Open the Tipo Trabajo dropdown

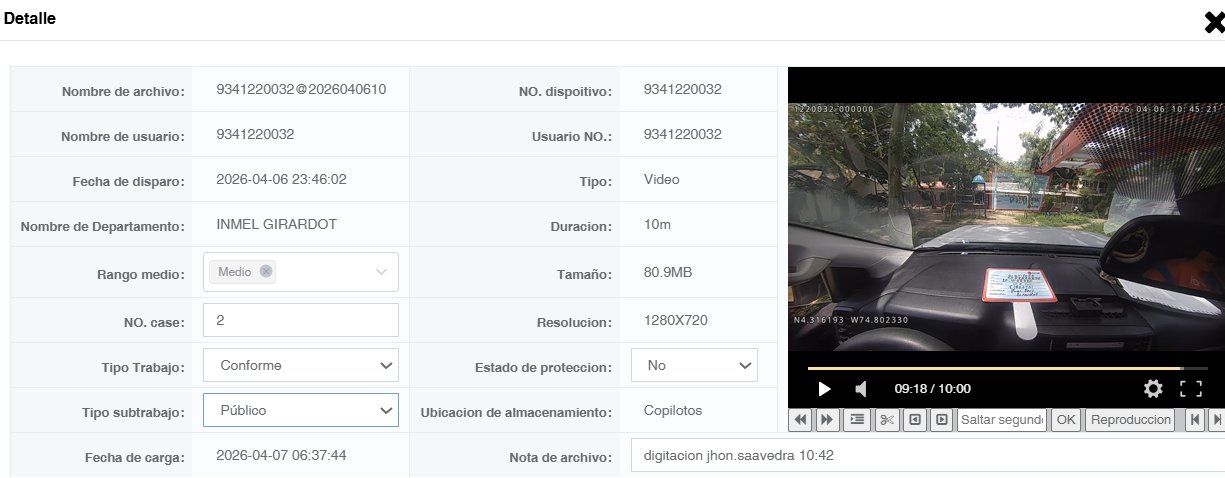pyautogui.click(x=301, y=365)
